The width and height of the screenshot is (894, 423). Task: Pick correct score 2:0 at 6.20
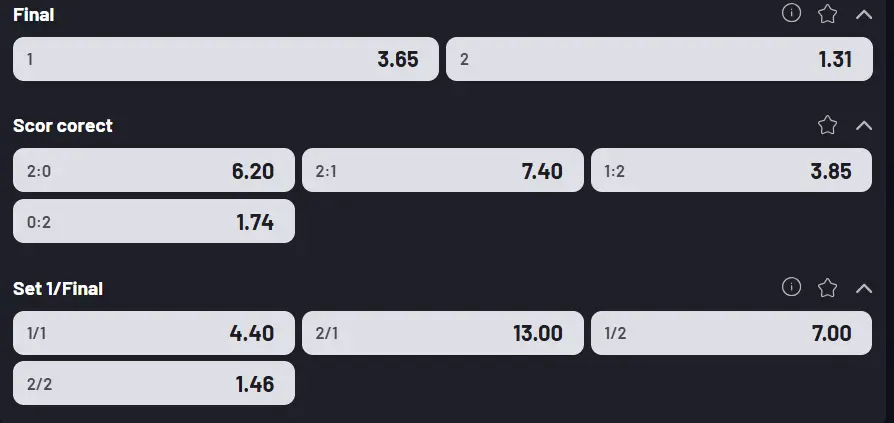(x=154, y=171)
